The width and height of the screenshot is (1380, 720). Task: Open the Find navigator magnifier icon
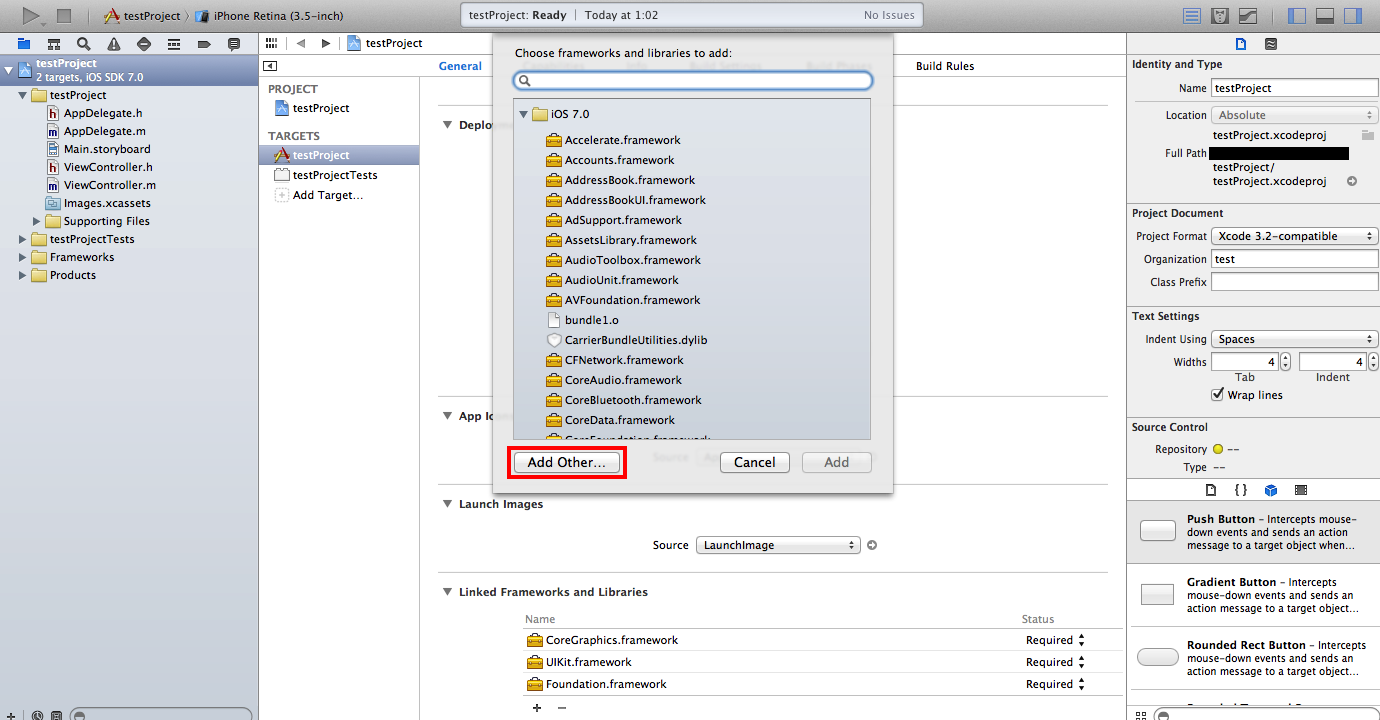click(x=84, y=44)
